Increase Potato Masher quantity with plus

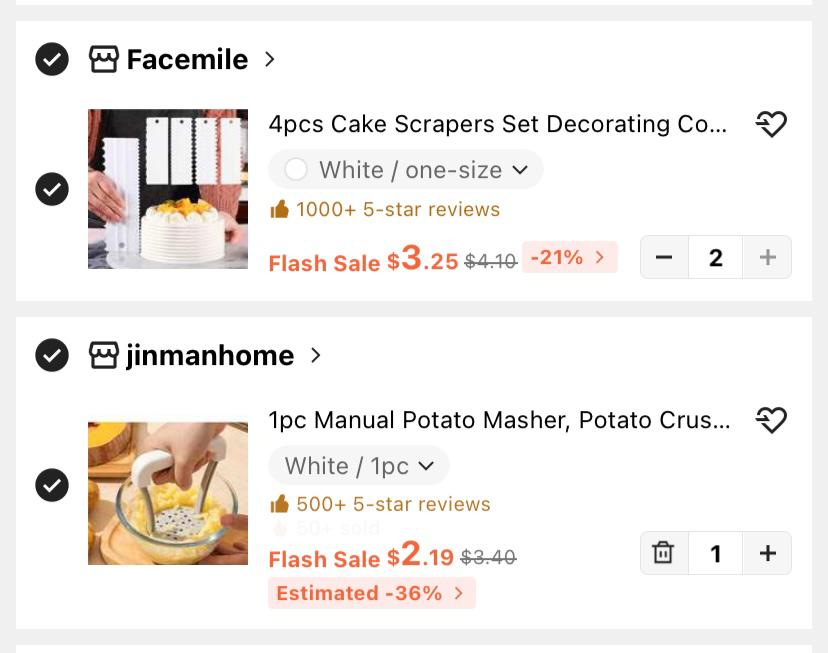pyautogui.click(x=767, y=553)
